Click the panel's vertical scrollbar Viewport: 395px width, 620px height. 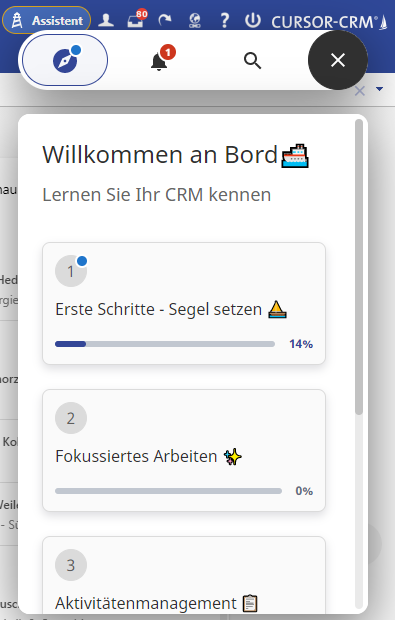(359, 267)
